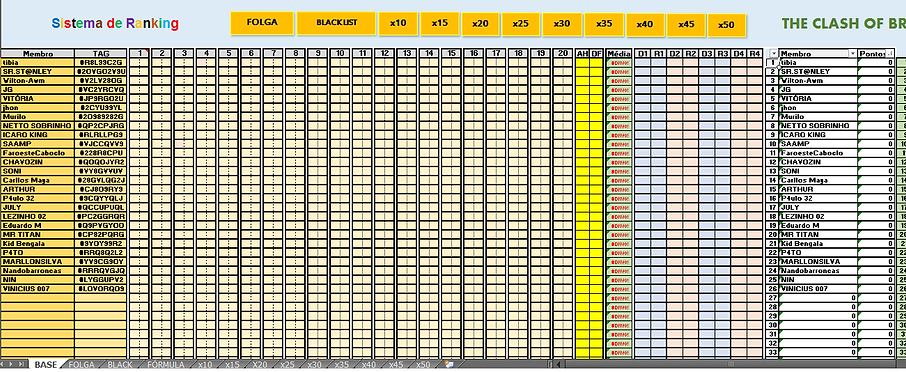Go to the x40 sheet tab

tap(370, 364)
